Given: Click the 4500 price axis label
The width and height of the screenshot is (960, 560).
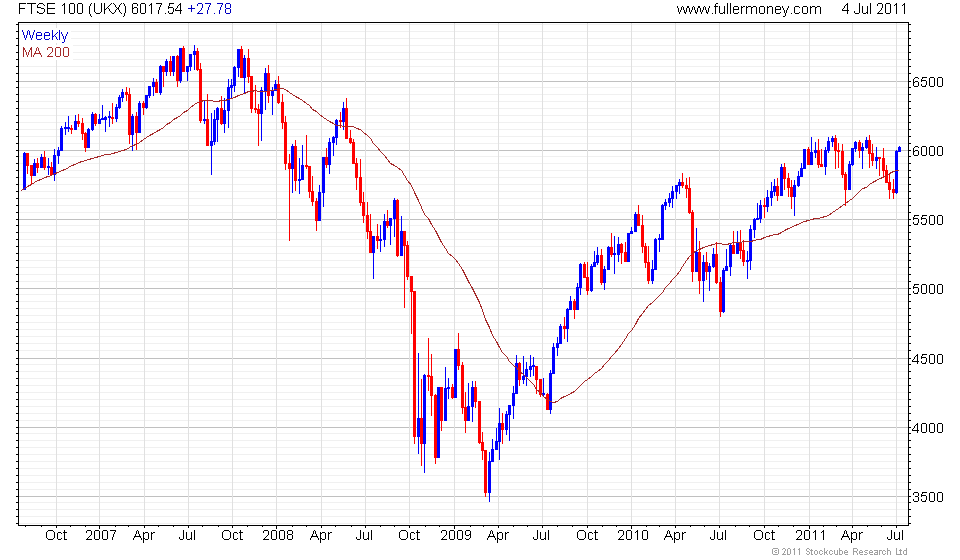Looking at the screenshot, I should [x=928, y=359].
